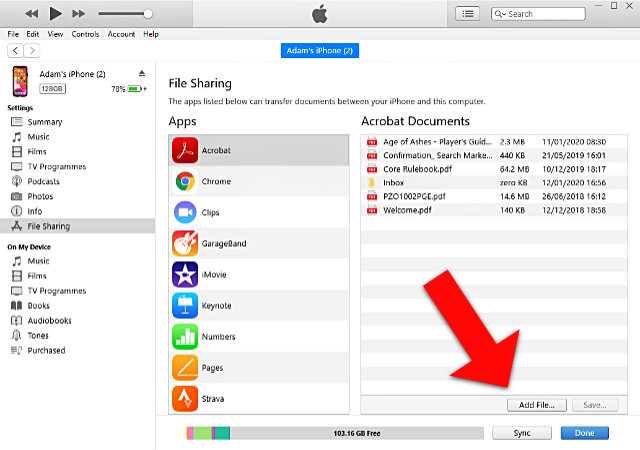The width and height of the screenshot is (640, 450).
Task: Select Core Rulebook.pdf document
Action: click(x=494, y=169)
